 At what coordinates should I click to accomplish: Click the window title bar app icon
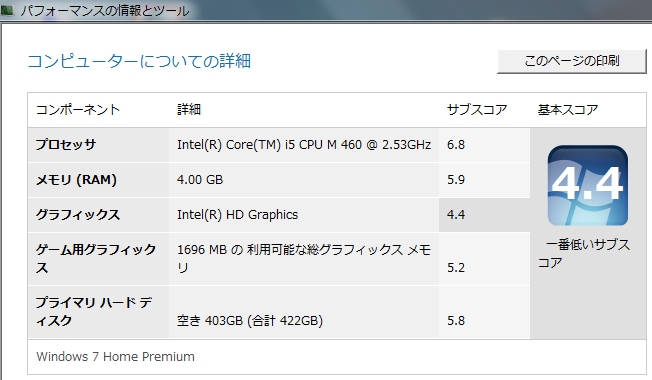coord(7,10)
